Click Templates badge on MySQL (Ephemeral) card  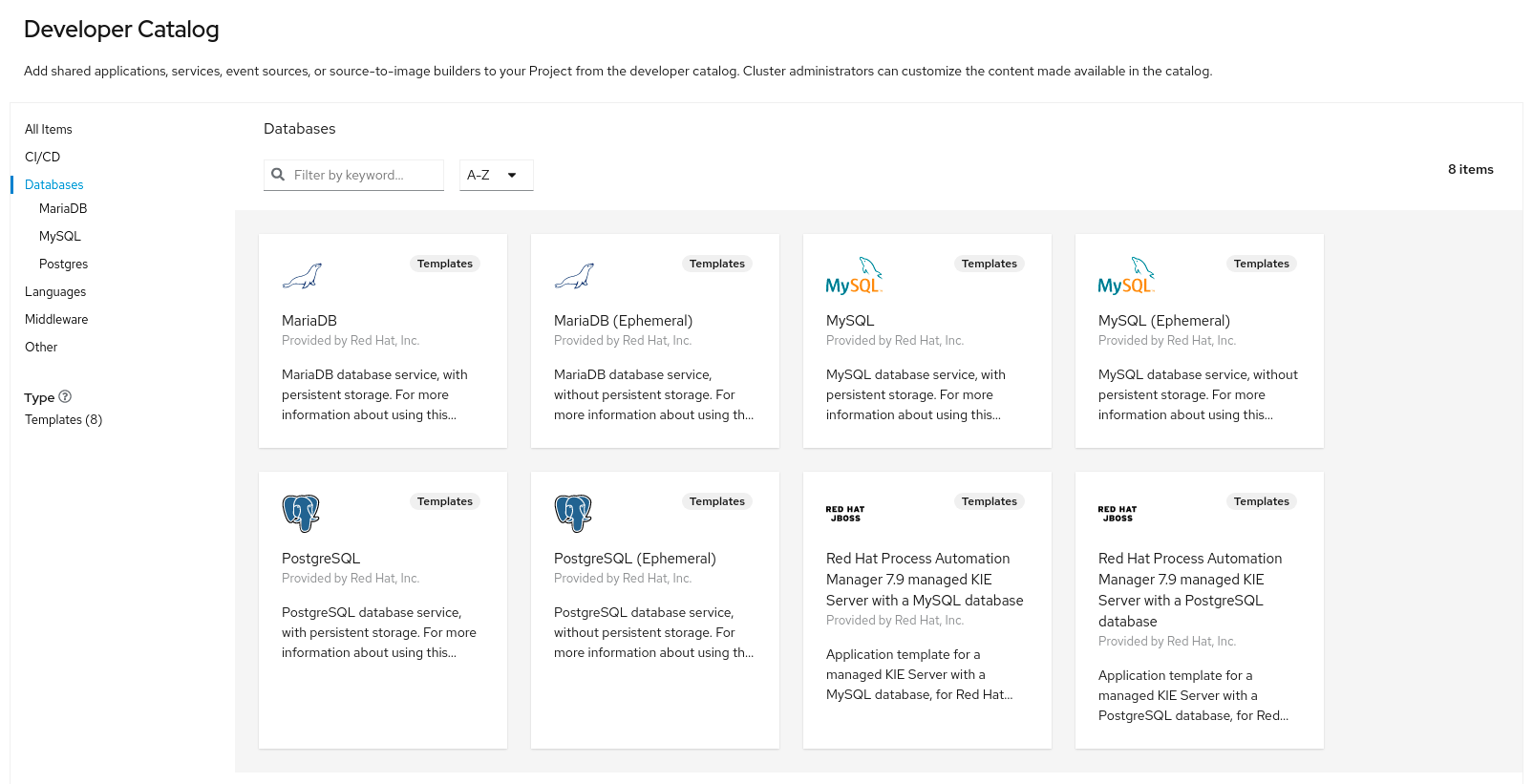coord(1262,264)
